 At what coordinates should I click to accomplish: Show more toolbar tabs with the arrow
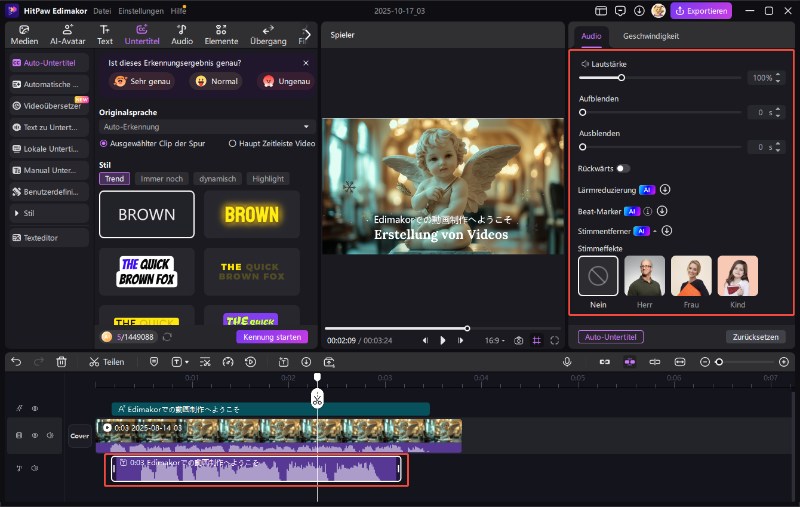tap(307, 35)
